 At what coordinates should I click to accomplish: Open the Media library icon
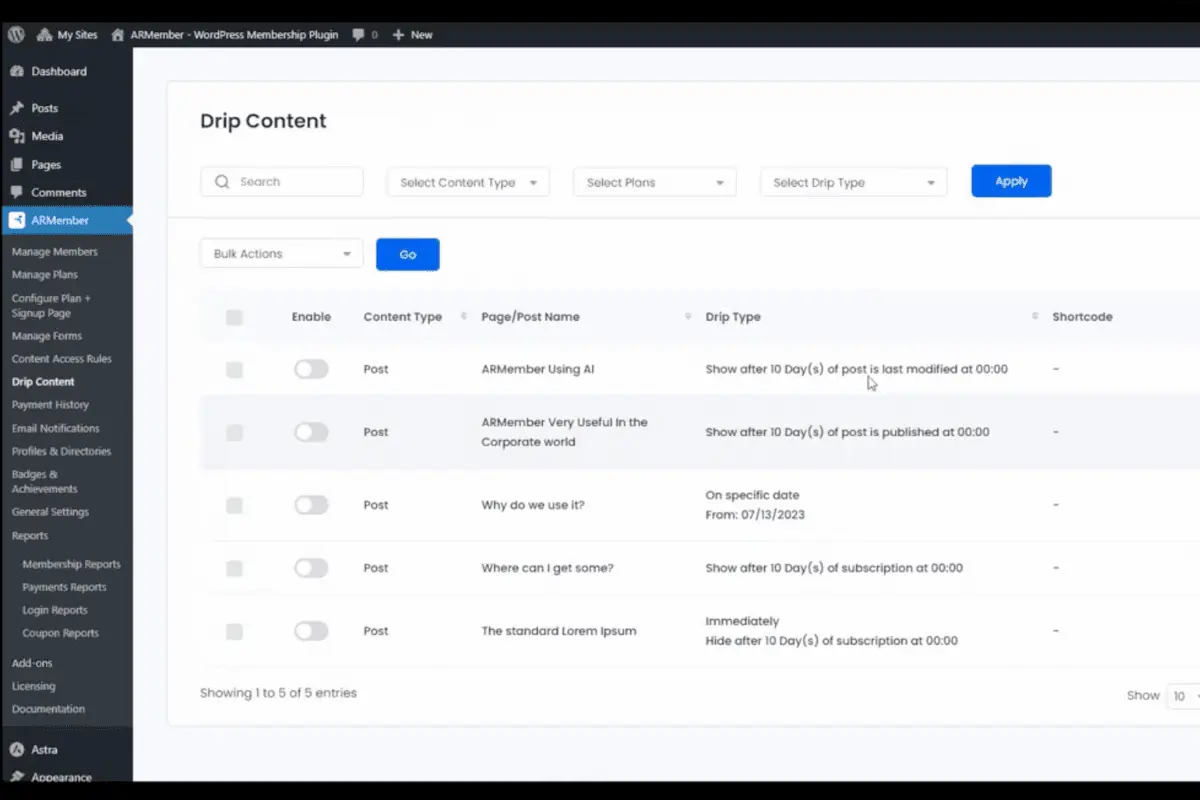(x=17, y=136)
